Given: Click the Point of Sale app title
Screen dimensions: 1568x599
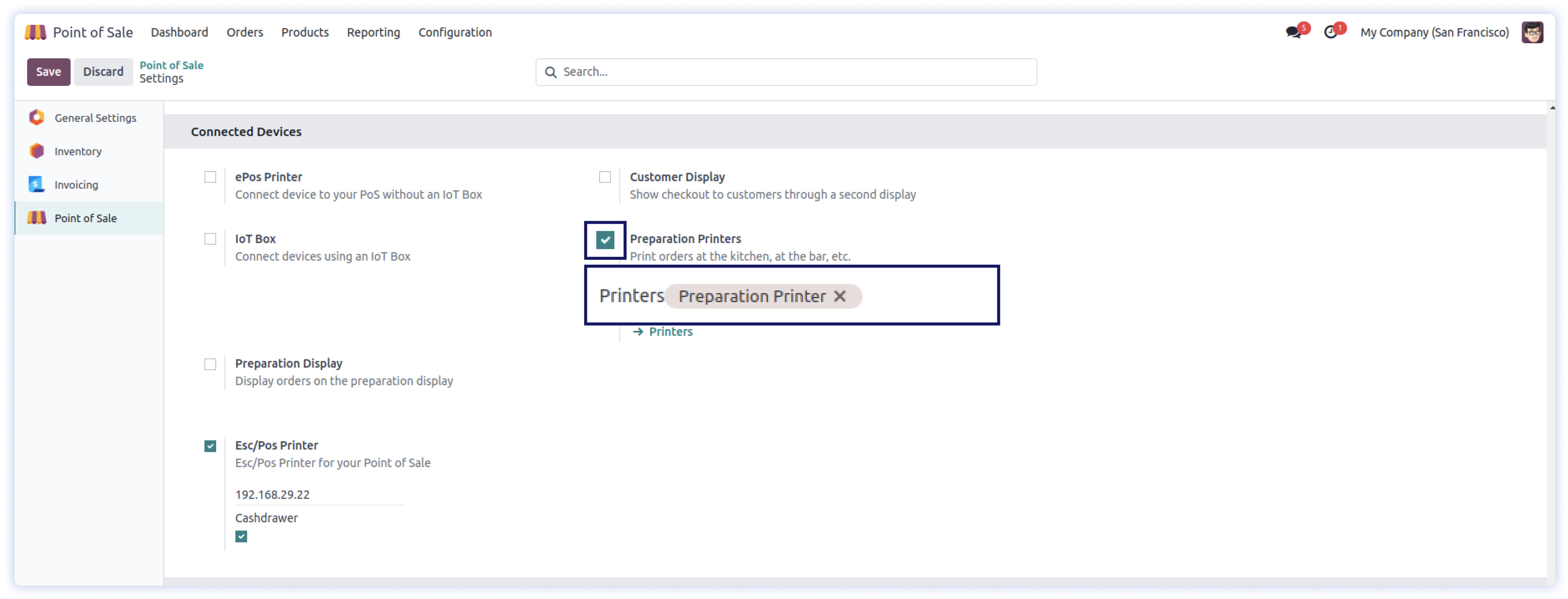Looking at the screenshot, I should tap(93, 32).
